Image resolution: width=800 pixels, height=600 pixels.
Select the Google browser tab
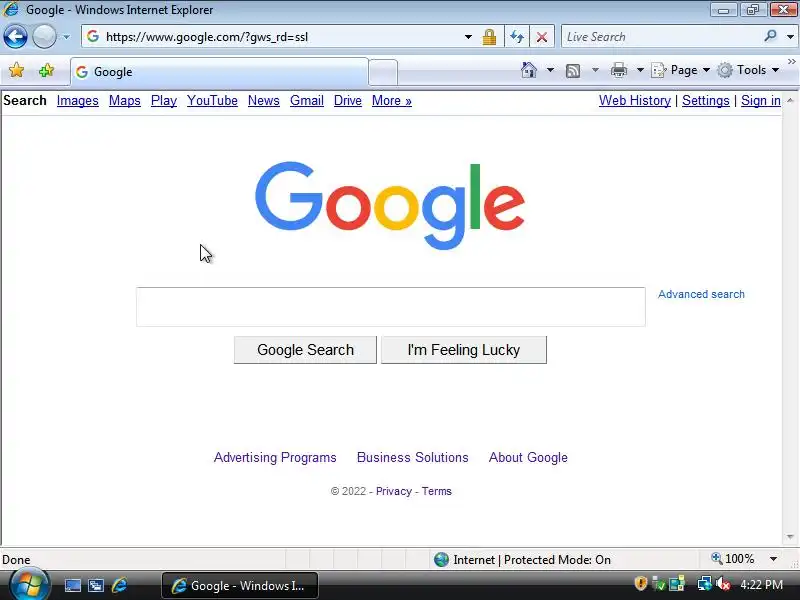pos(219,72)
